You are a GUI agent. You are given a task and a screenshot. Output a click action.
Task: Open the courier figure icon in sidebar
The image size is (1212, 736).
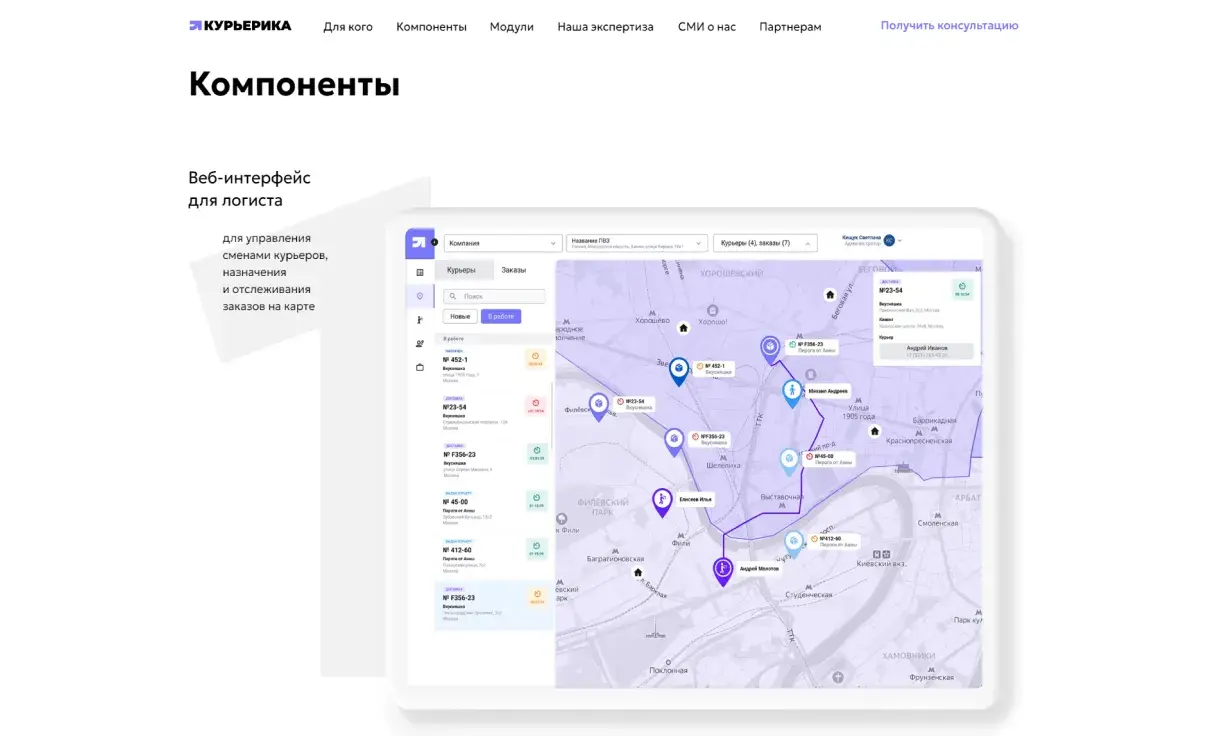[x=420, y=320]
